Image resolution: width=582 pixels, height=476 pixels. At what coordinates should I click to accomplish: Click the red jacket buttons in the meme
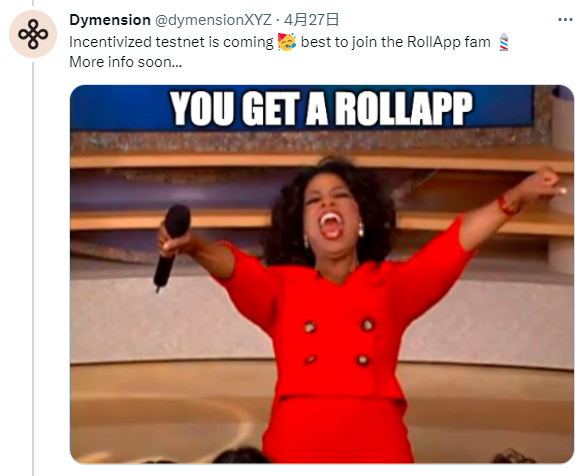coord(337,343)
